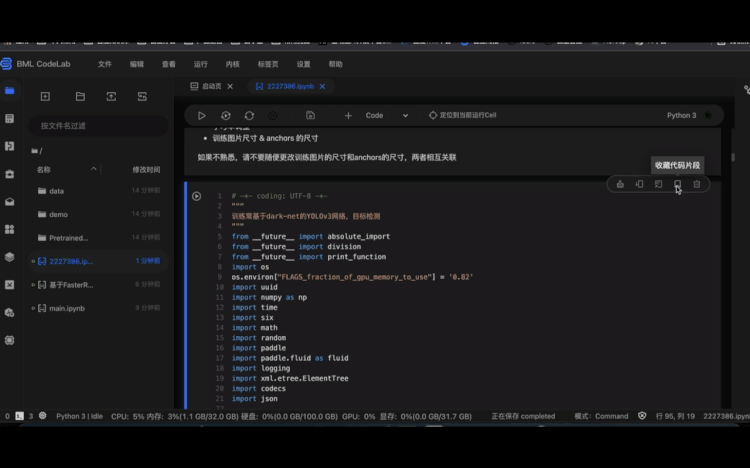Click the upload files icon
Image resolution: width=750 pixels, height=468 pixels.
coord(111,96)
